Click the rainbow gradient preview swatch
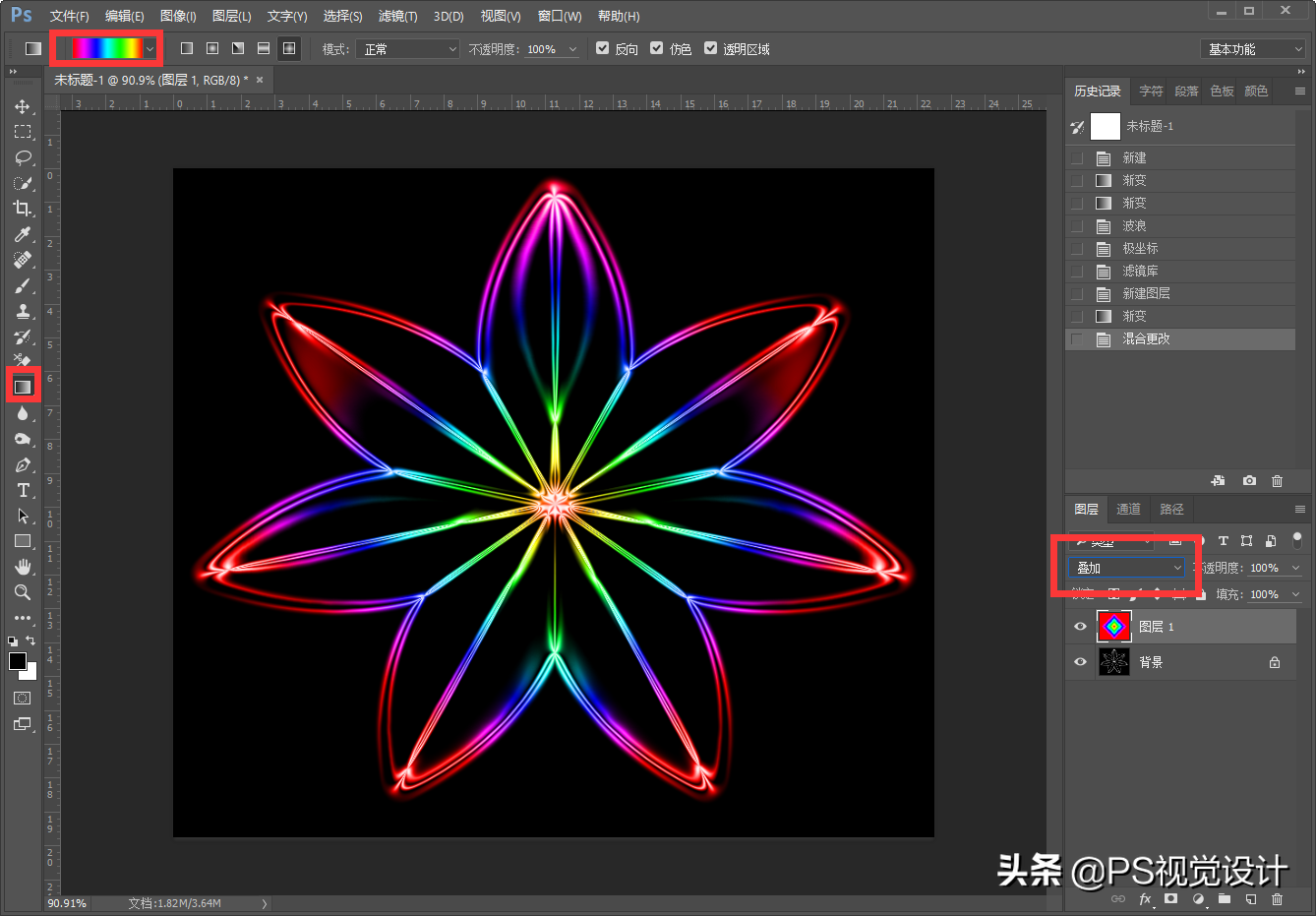The image size is (1316, 916). click(x=107, y=48)
